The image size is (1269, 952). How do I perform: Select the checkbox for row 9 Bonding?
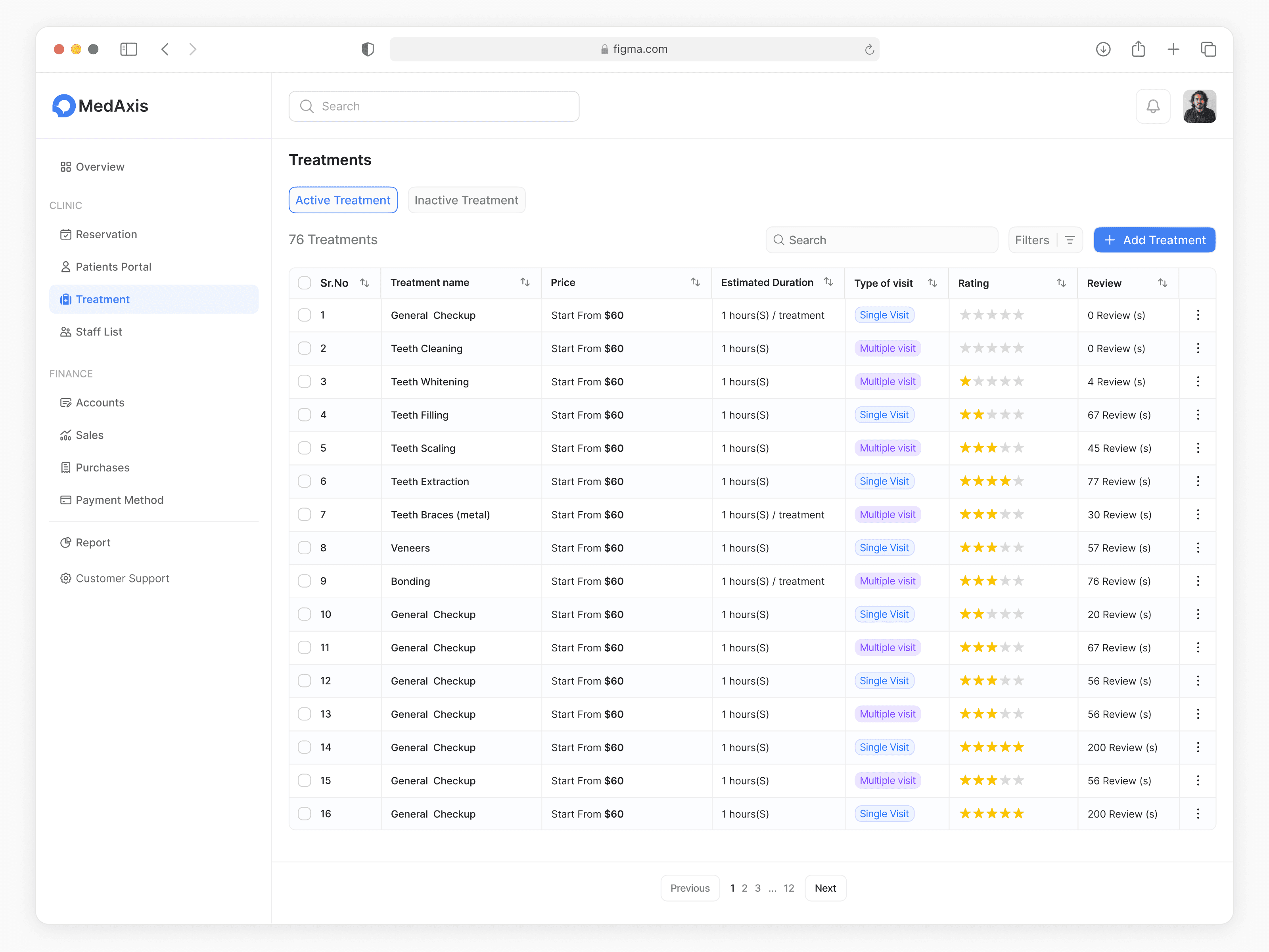coord(305,581)
